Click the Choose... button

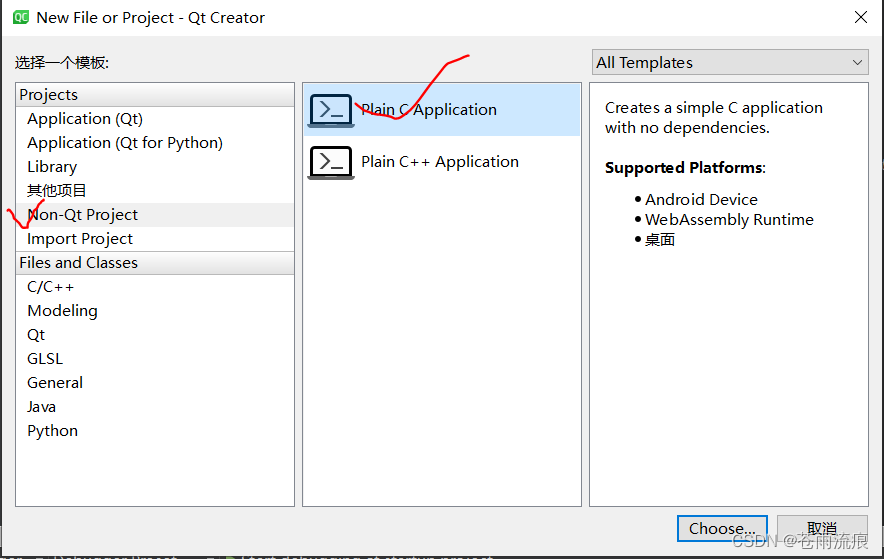coord(722,529)
